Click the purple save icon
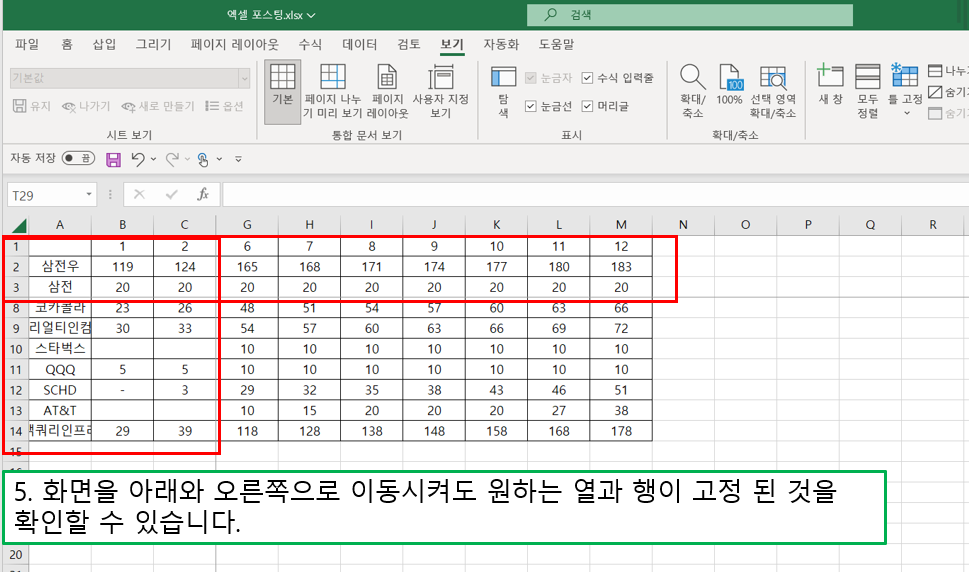The height and width of the screenshot is (572, 969). (x=113, y=159)
